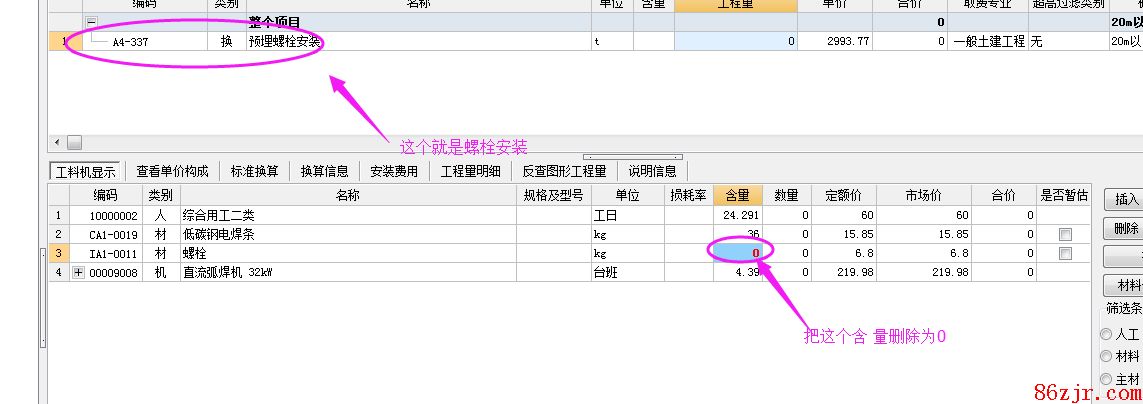This screenshot has width=1143, height=404.
Task: Select the 材料 filter radio button
Action: click(1105, 356)
